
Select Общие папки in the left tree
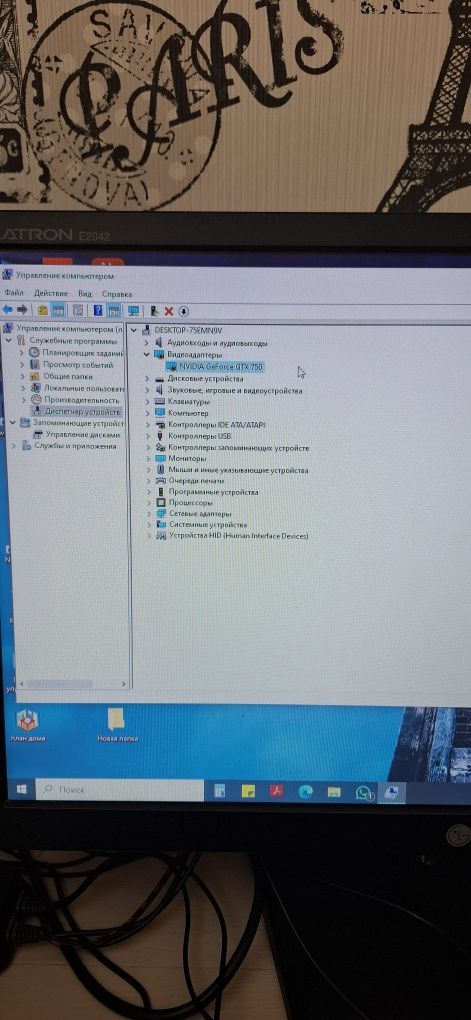[68, 376]
